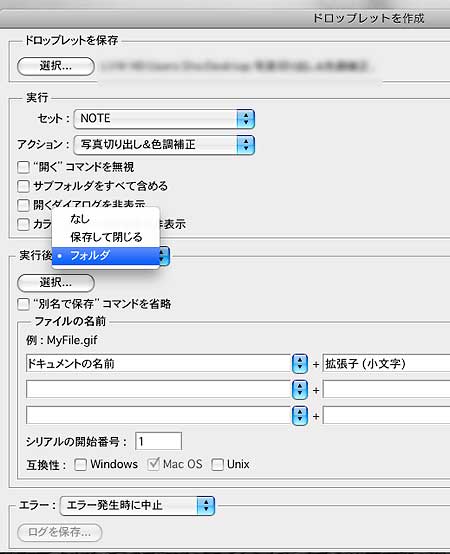Click the empty second-row left filename field
Viewport: 450px width, 554px height.
tap(159, 390)
